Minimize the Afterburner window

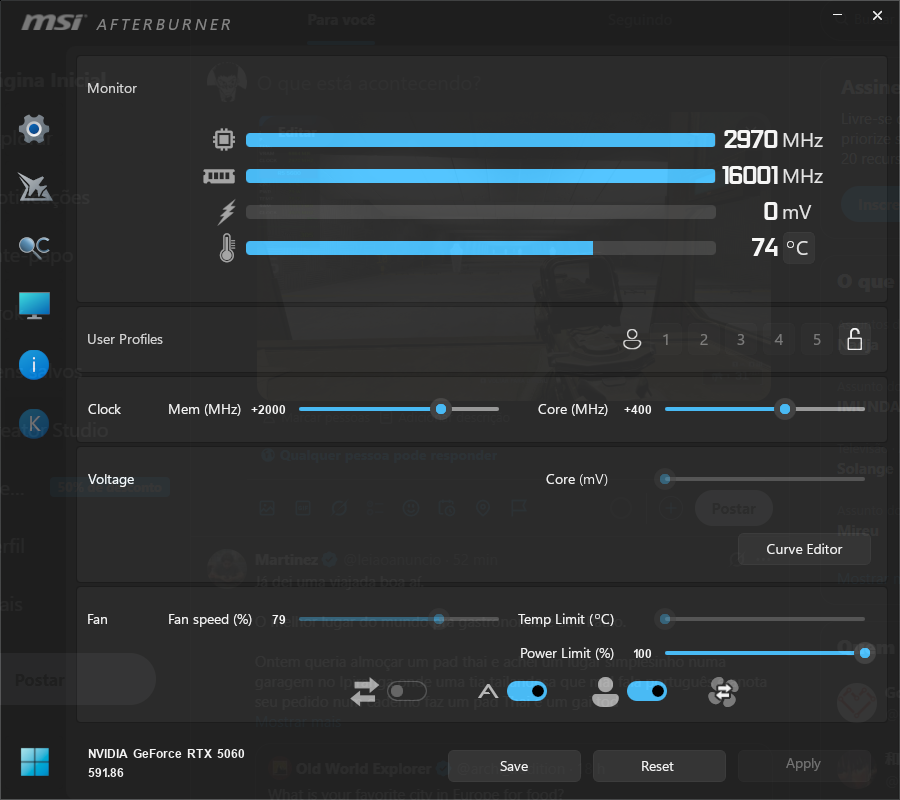837,15
